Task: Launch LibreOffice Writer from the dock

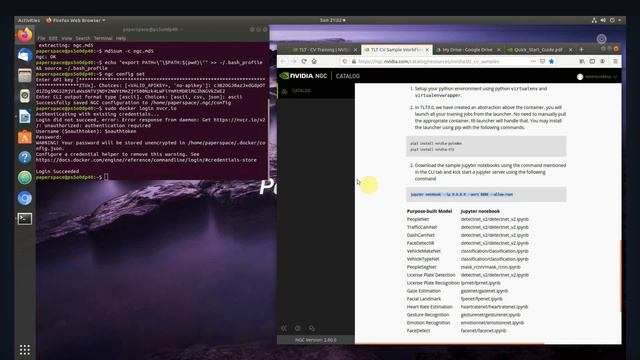Action: (24, 116)
